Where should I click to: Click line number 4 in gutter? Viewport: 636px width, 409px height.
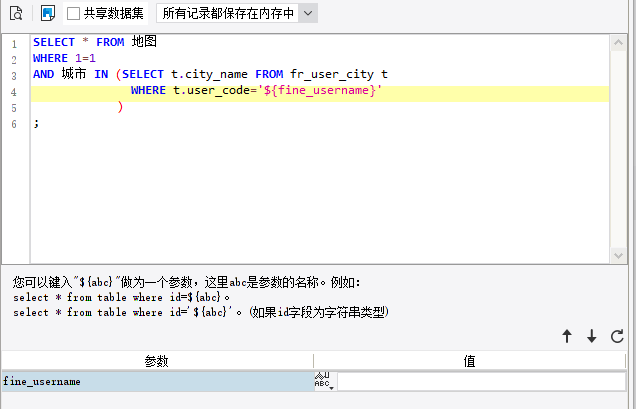tap(14, 92)
